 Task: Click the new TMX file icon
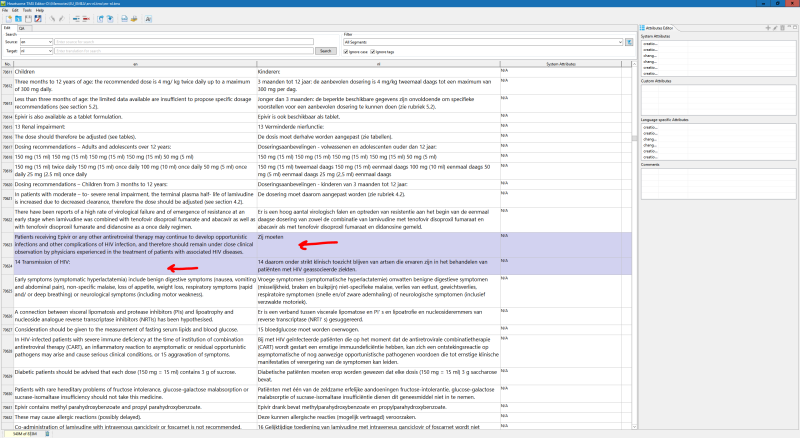click(9, 19)
